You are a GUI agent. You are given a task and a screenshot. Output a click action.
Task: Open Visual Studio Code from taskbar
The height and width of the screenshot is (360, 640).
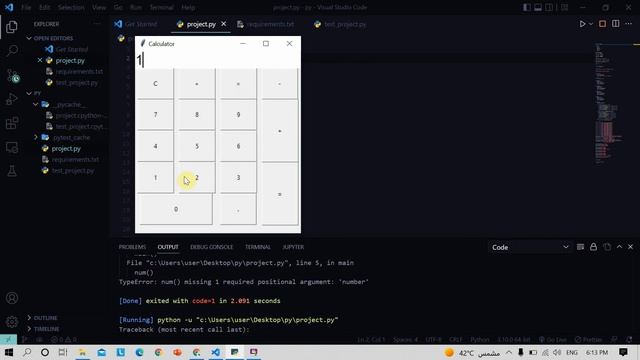pos(216,352)
